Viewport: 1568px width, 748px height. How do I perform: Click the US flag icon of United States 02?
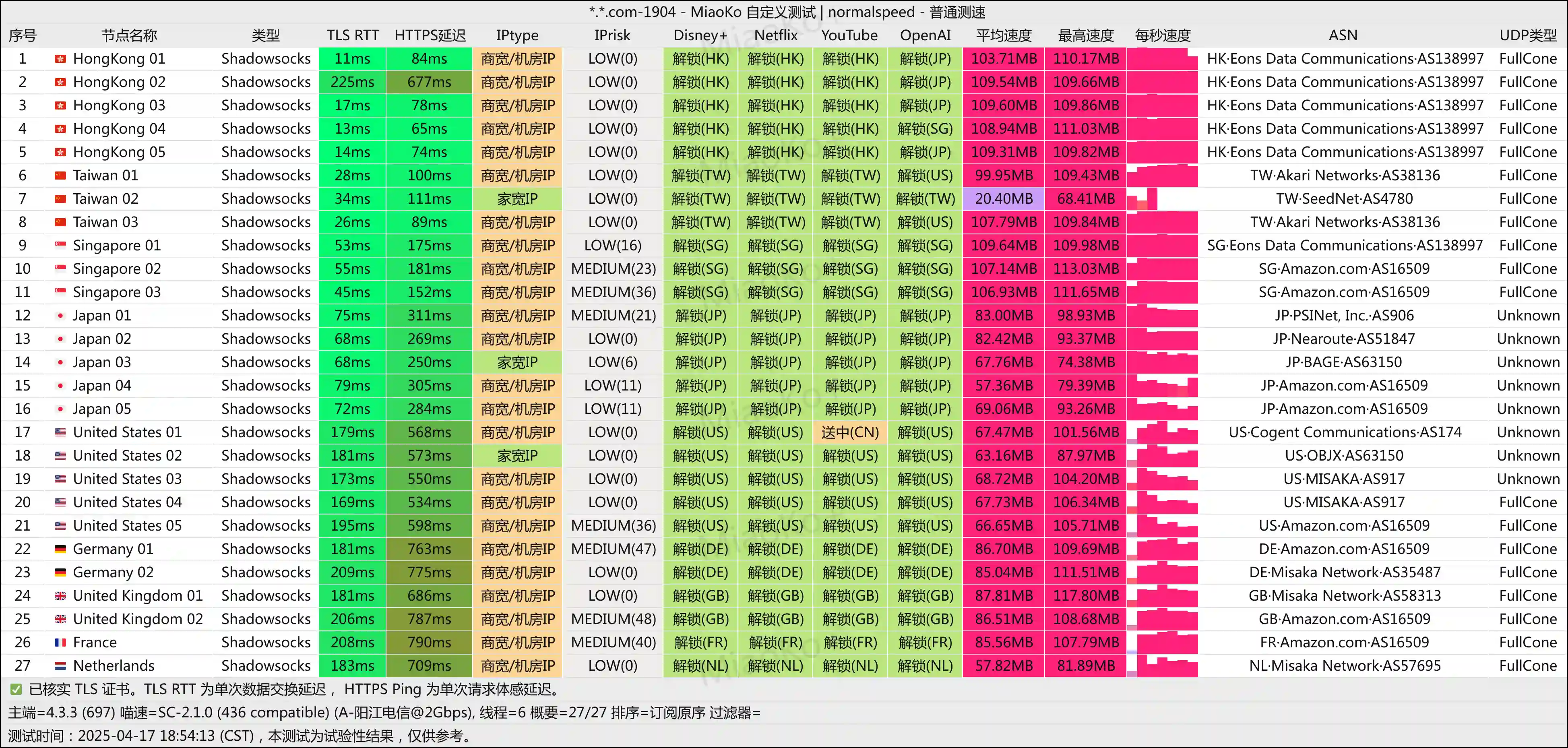point(60,455)
